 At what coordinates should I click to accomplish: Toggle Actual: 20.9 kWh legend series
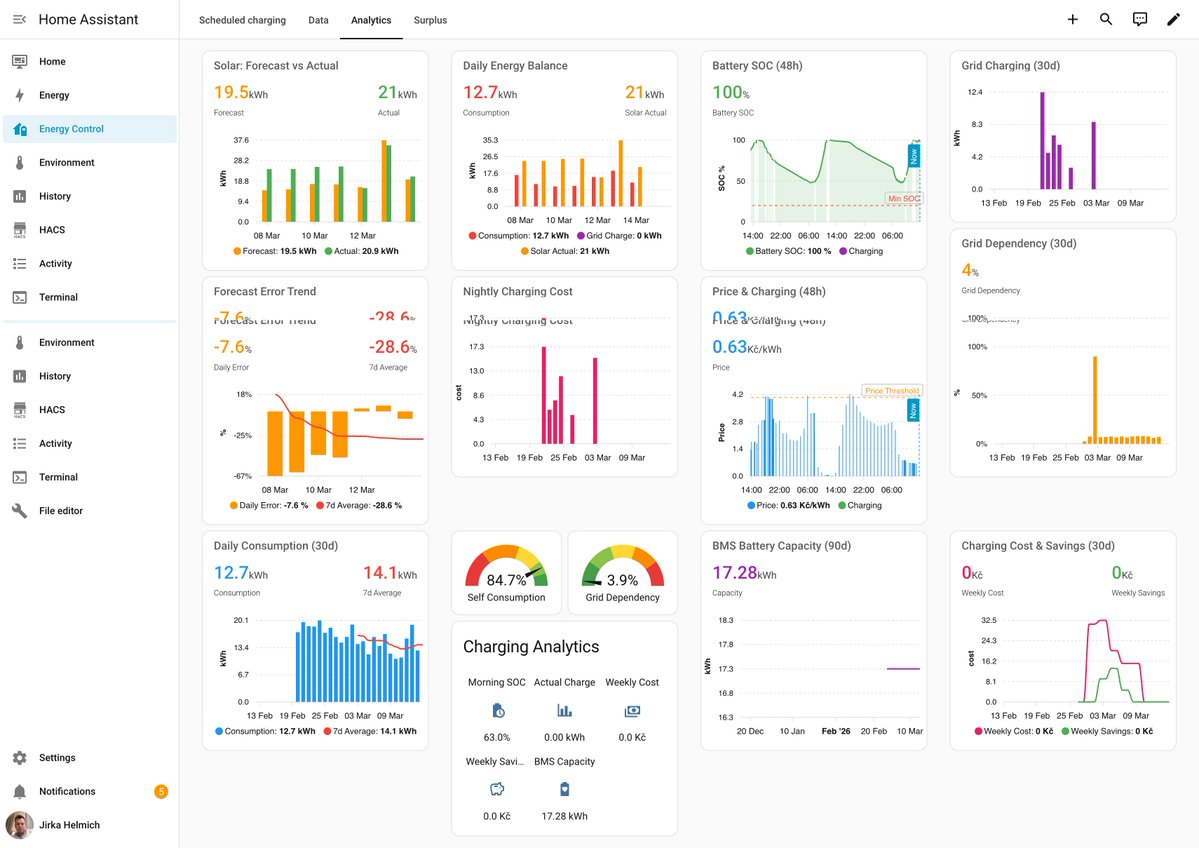pyautogui.click(x=362, y=251)
